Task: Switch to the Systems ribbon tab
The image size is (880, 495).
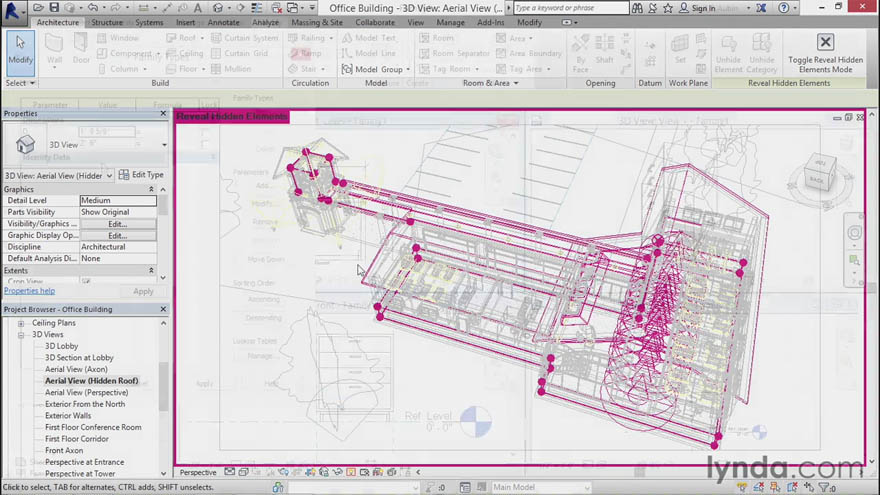Action: click(x=149, y=22)
